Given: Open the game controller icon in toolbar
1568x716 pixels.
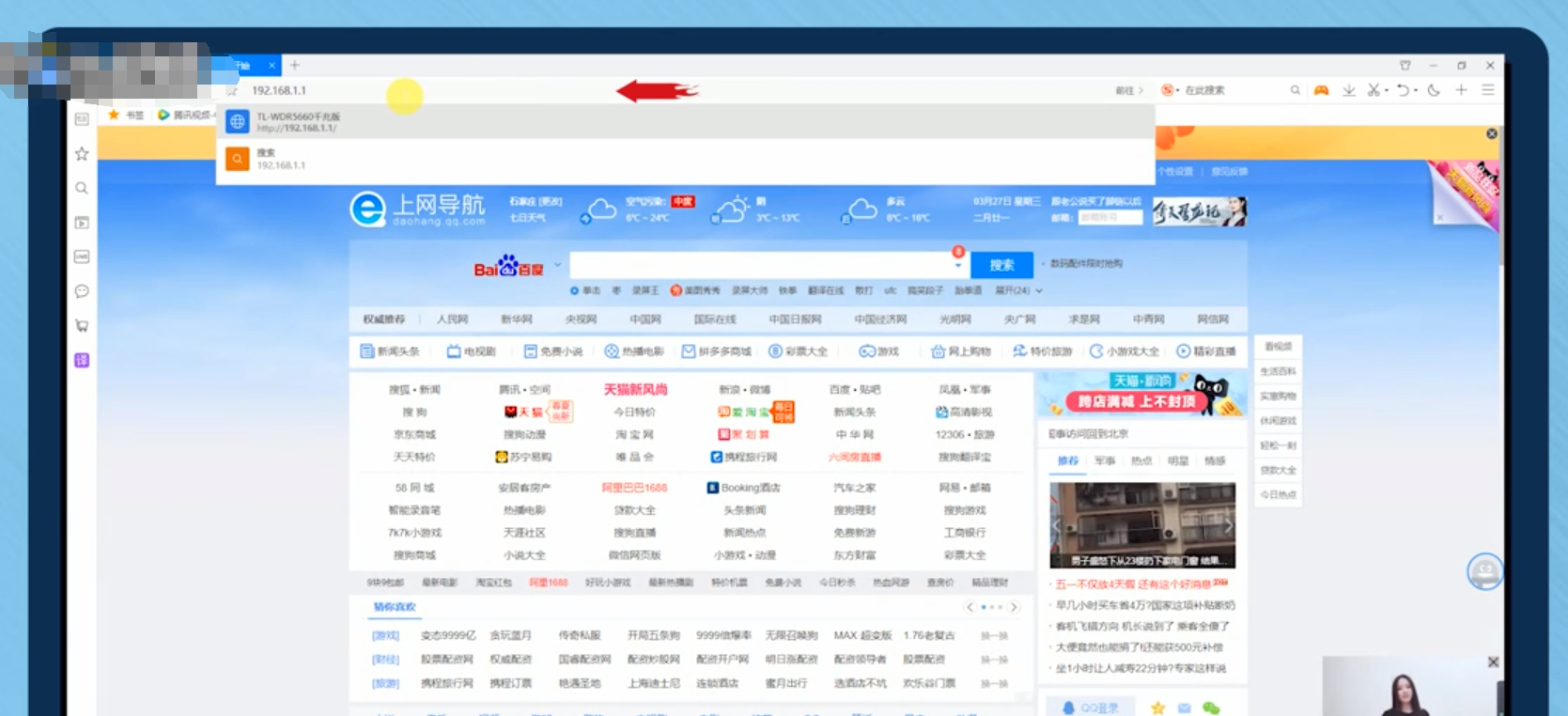Looking at the screenshot, I should tap(1321, 90).
